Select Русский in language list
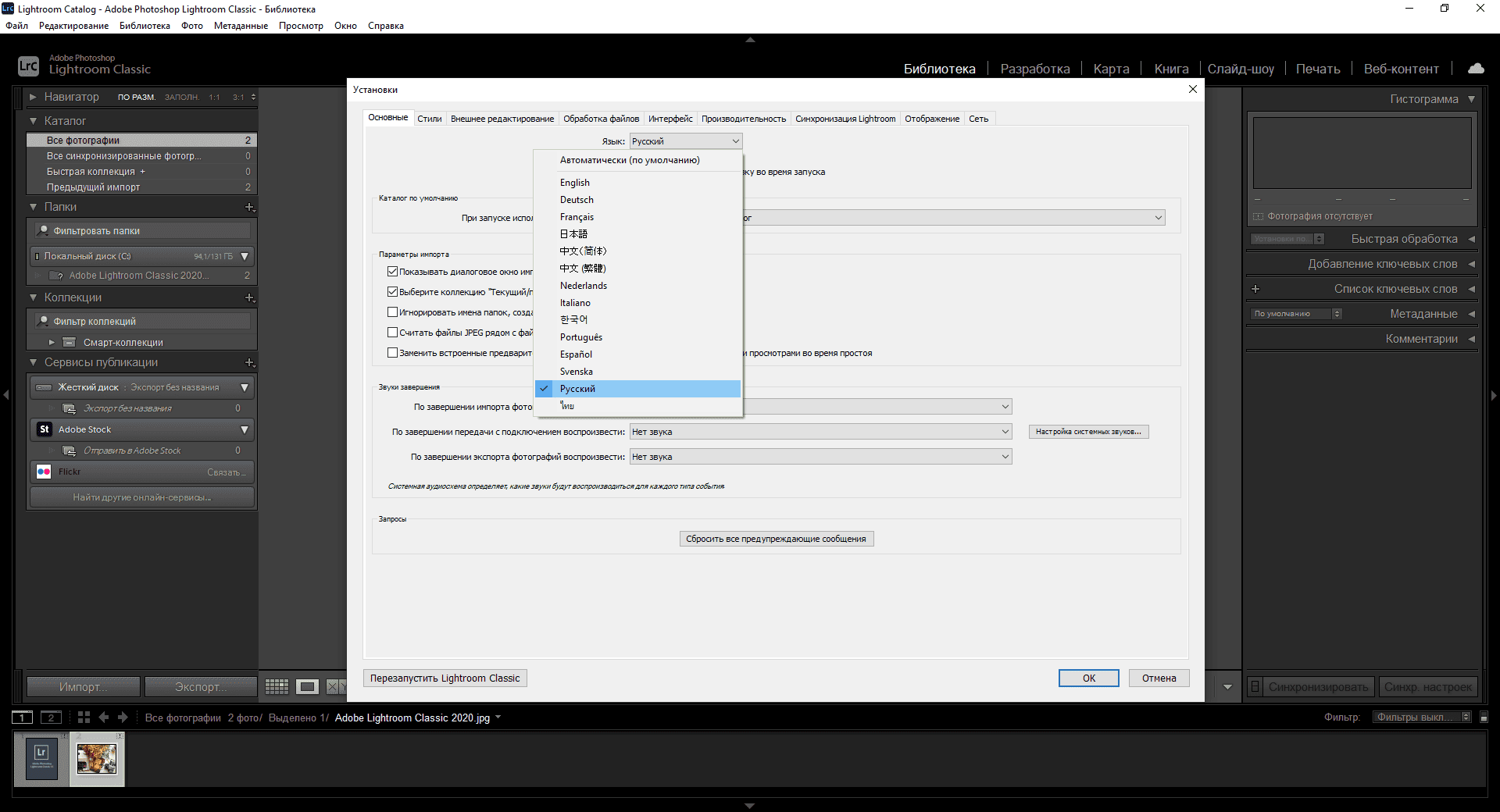 (x=637, y=389)
